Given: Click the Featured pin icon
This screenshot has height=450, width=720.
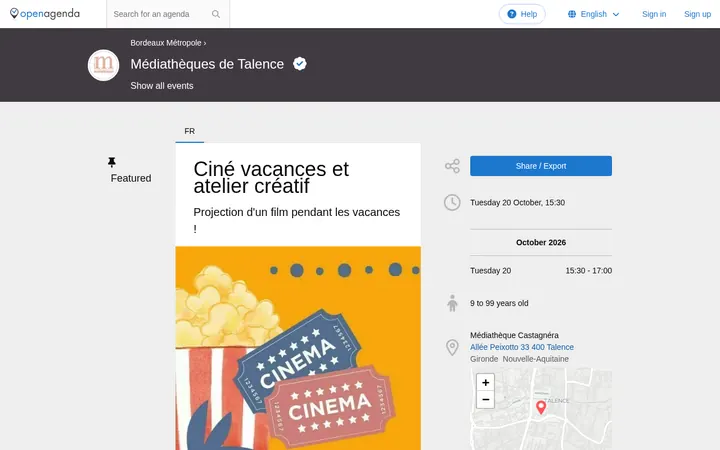Looking at the screenshot, I should pyautogui.click(x=112, y=162).
